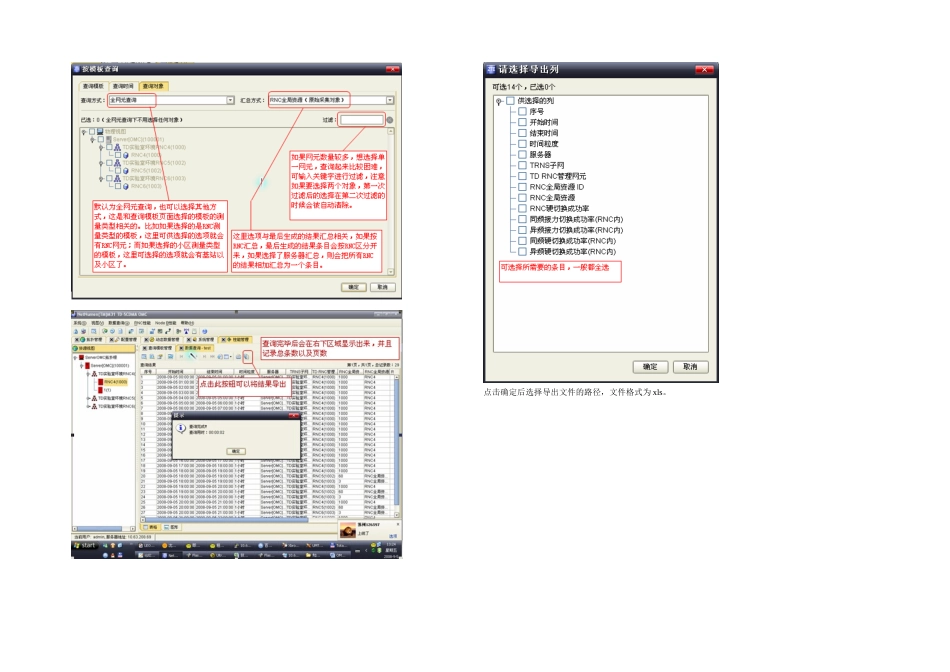Click first icon in OMC main toolbar
This screenshot has height=672, width=950.
click(76, 331)
